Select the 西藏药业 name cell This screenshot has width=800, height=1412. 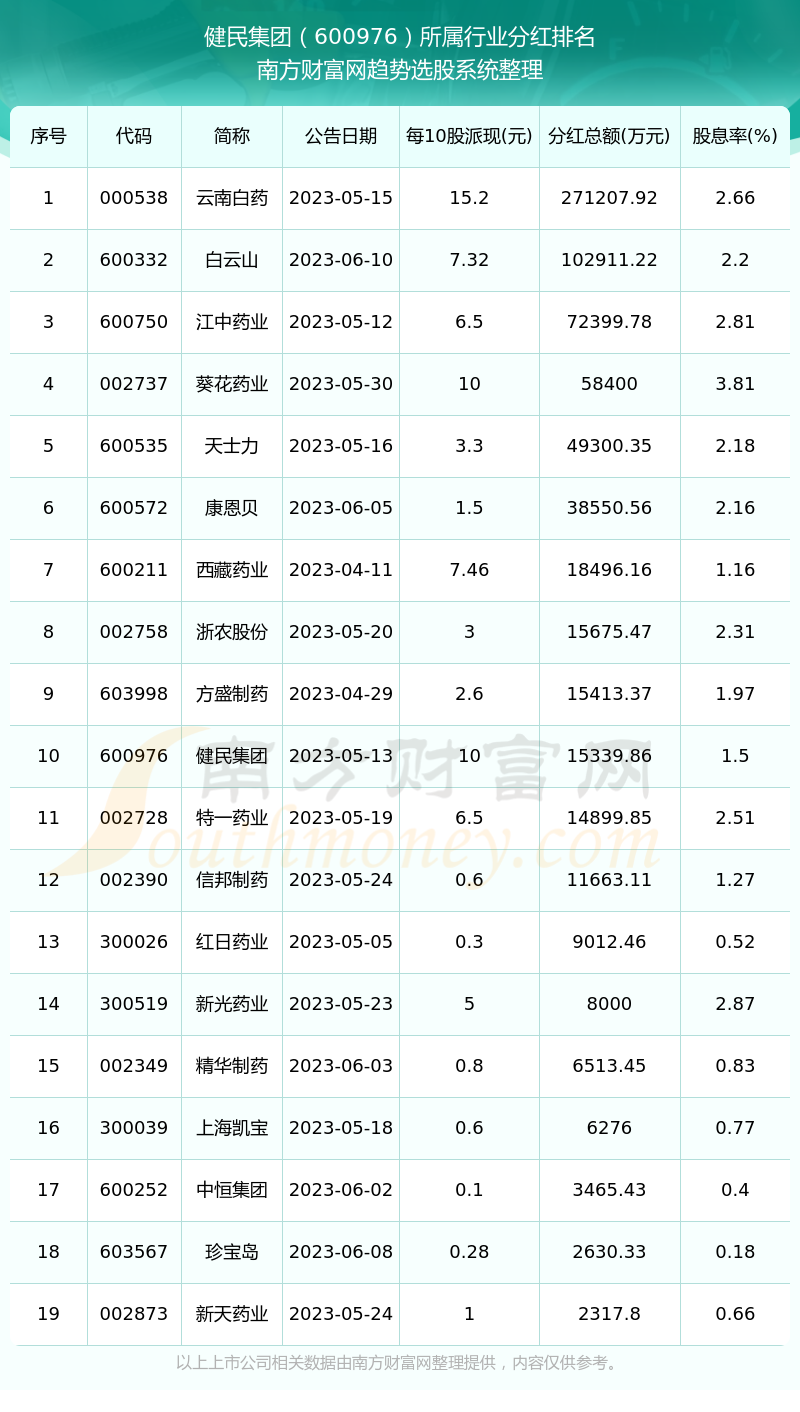pos(232,570)
